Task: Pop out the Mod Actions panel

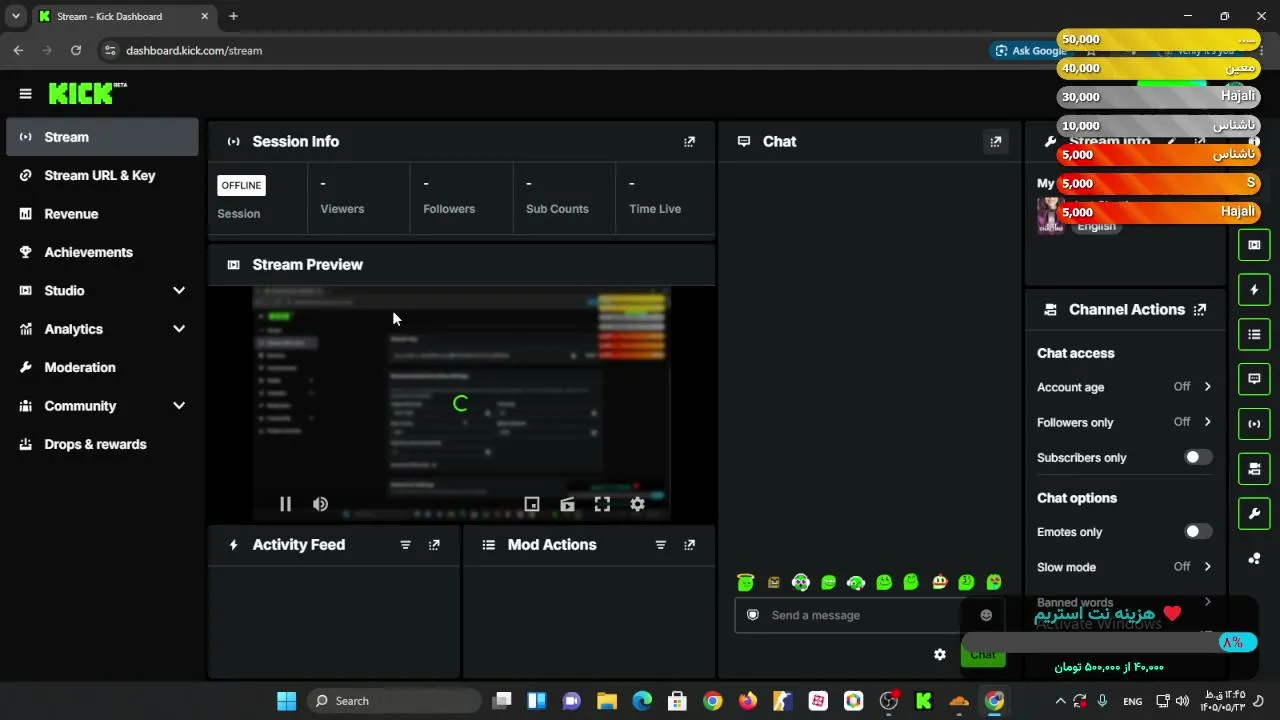Action: click(689, 545)
